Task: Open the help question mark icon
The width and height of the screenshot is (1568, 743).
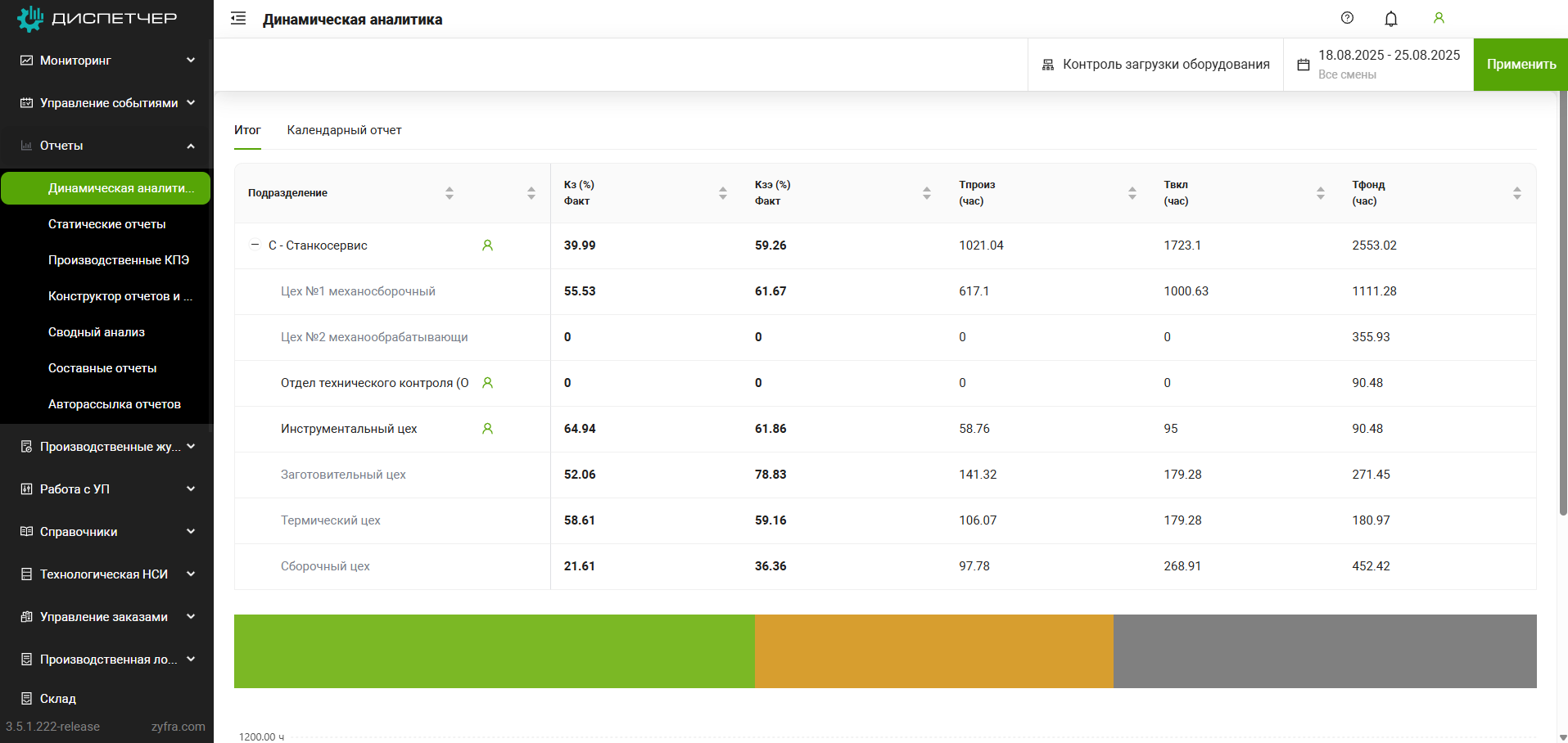Action: pyautogui.click(x=1347, y=18)
